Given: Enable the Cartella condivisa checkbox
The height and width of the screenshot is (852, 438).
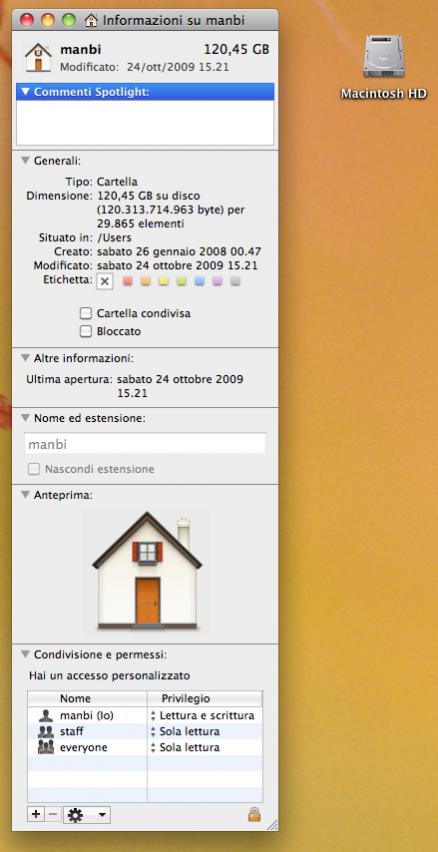Looking at the screenshot, I should click(86, 314).
